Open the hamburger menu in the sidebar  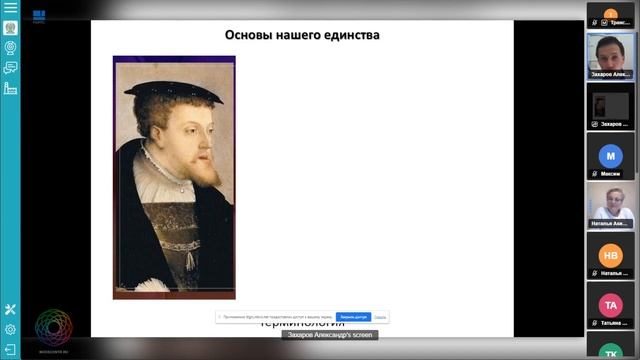coord(10,7)
